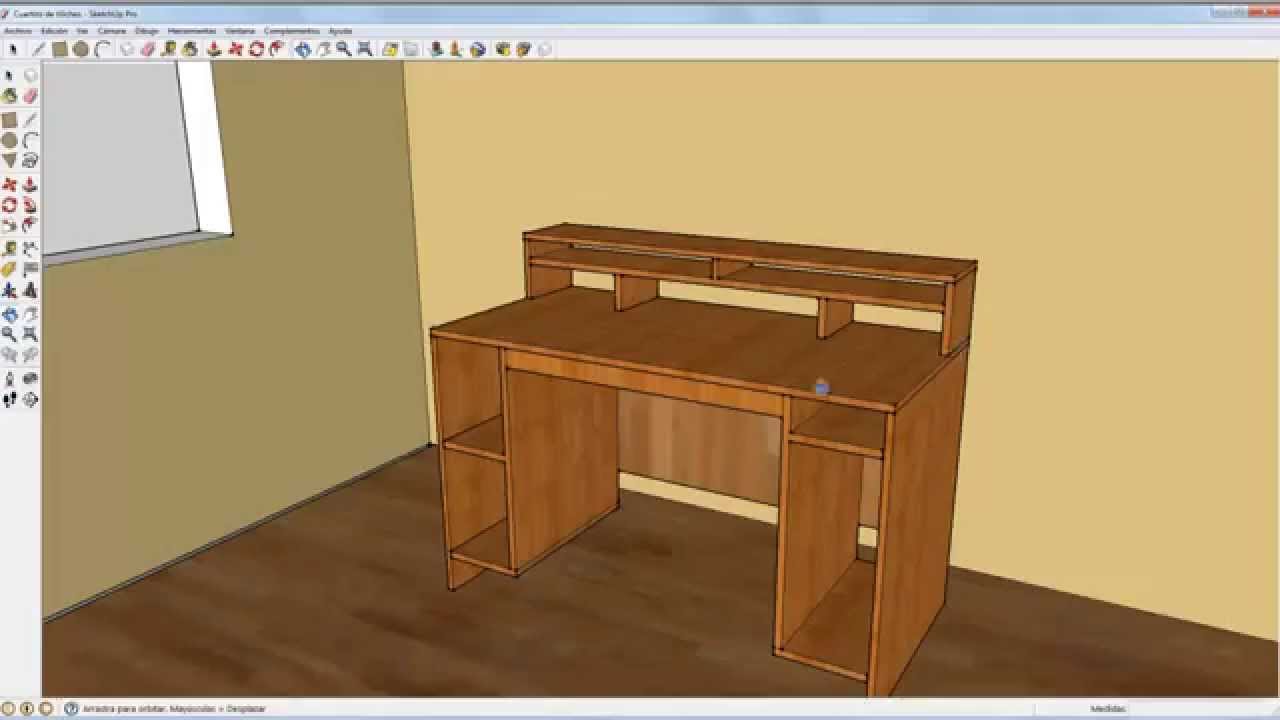This screenshot has height=720, width=1280.
Task: Select Polygon tool in left tool palette
Action: [9, 160]
